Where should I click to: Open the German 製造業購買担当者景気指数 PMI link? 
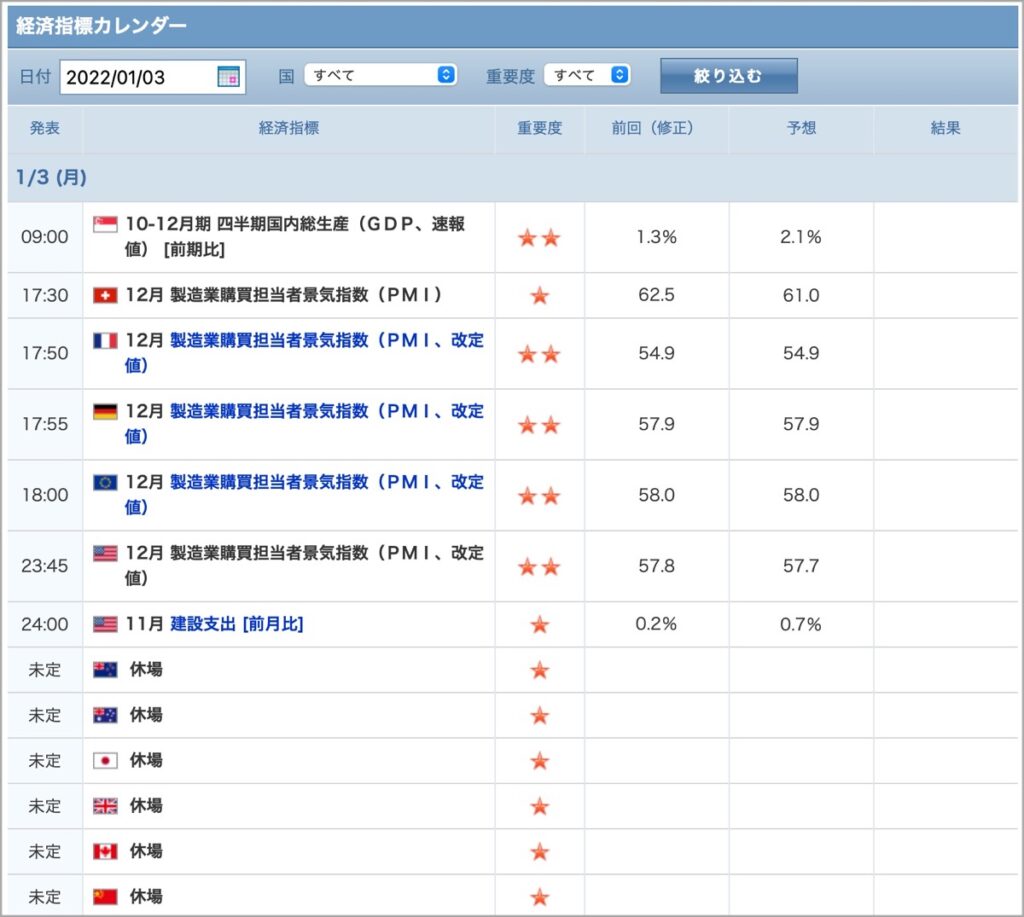304,424
